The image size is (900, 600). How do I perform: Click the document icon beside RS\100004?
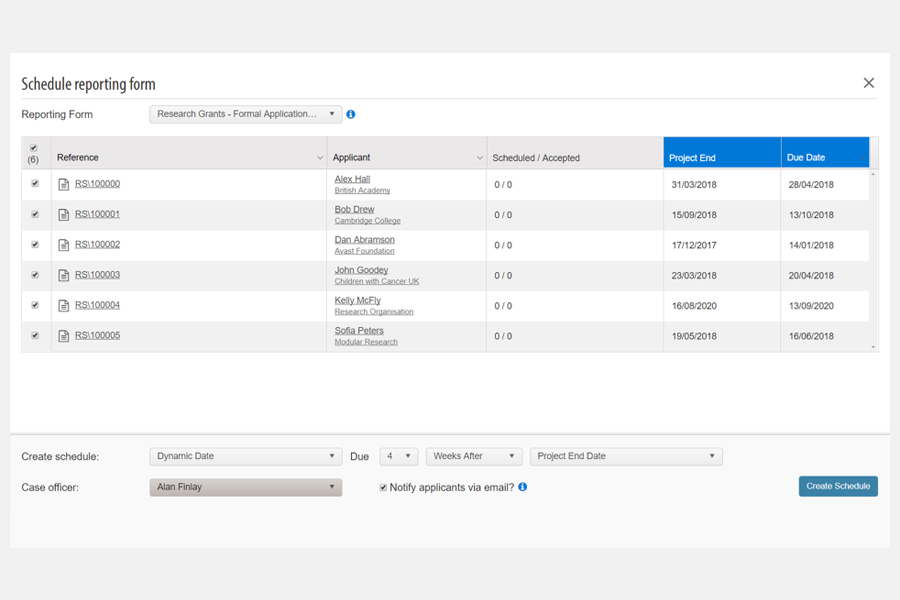64,306
